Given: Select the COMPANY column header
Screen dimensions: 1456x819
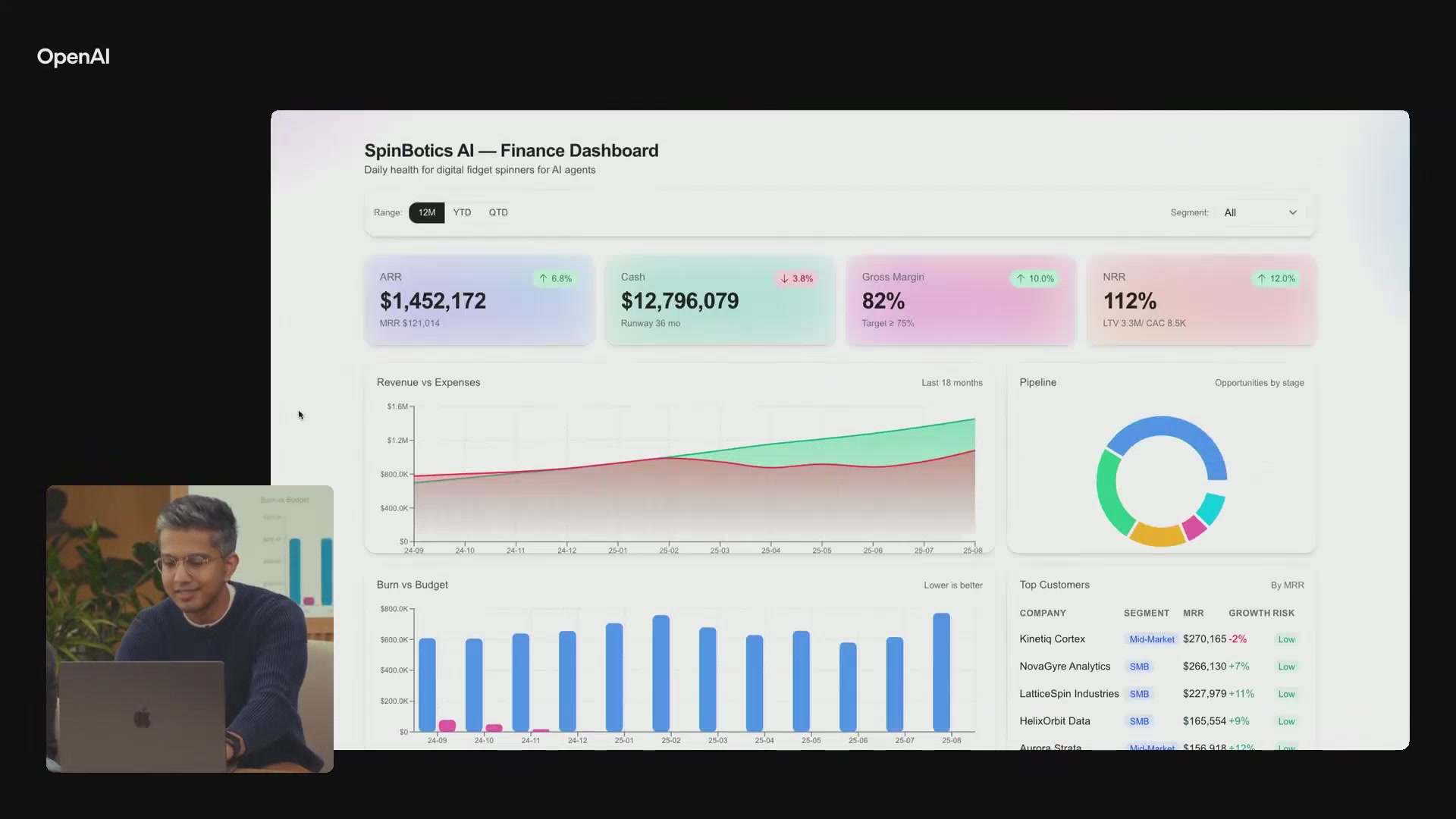Looking at the screenshot, I should (x=1043, y=613).
